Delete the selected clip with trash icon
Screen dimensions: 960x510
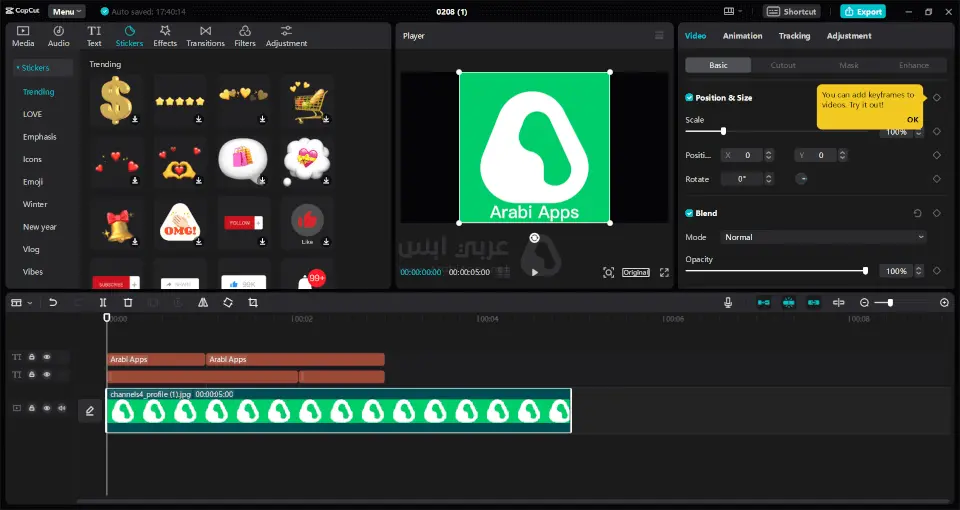(128, 302)
